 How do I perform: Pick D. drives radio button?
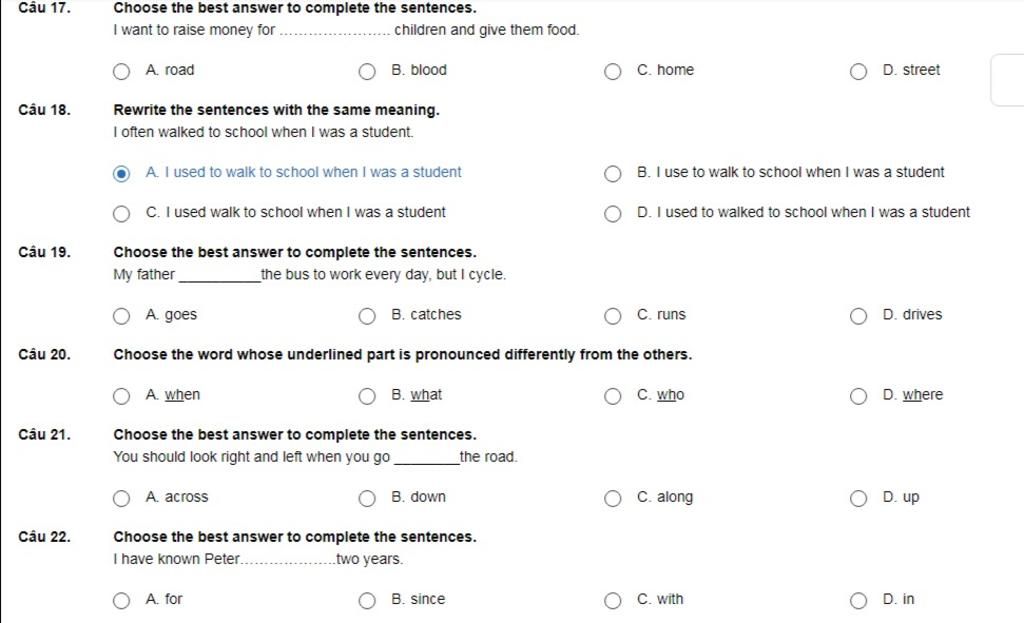858,316
